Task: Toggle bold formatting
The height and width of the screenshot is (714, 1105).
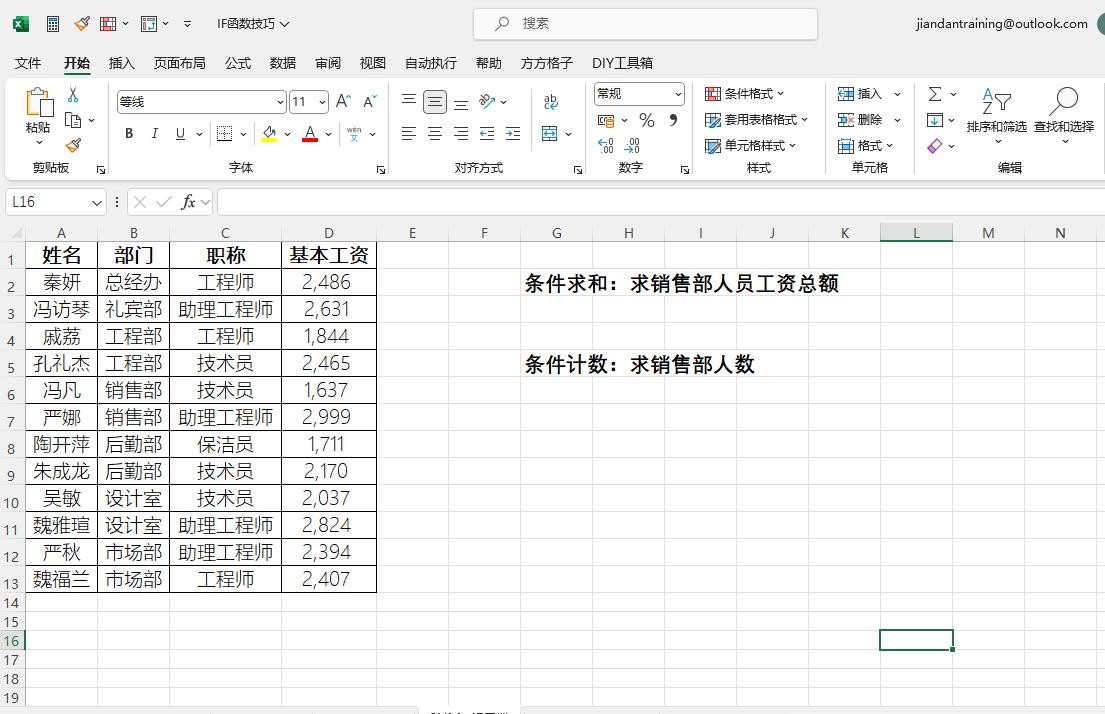Action: 129,133
